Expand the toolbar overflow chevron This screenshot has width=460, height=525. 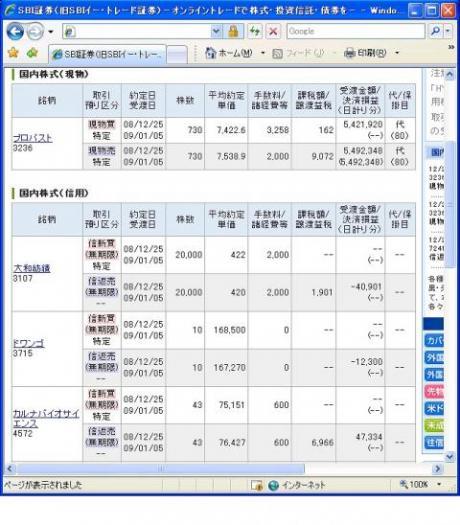click(x=451, y=47)
